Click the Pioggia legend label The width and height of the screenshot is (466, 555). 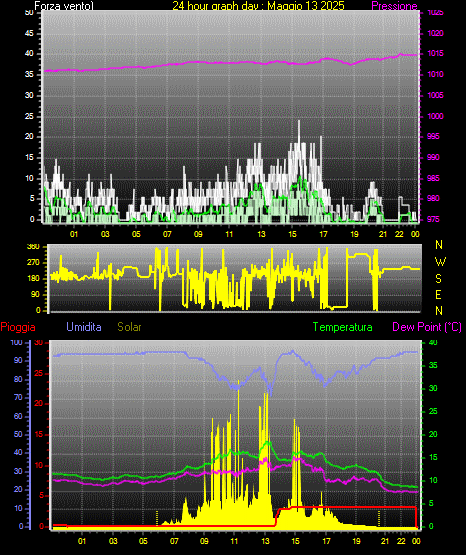tap(18, 327)
